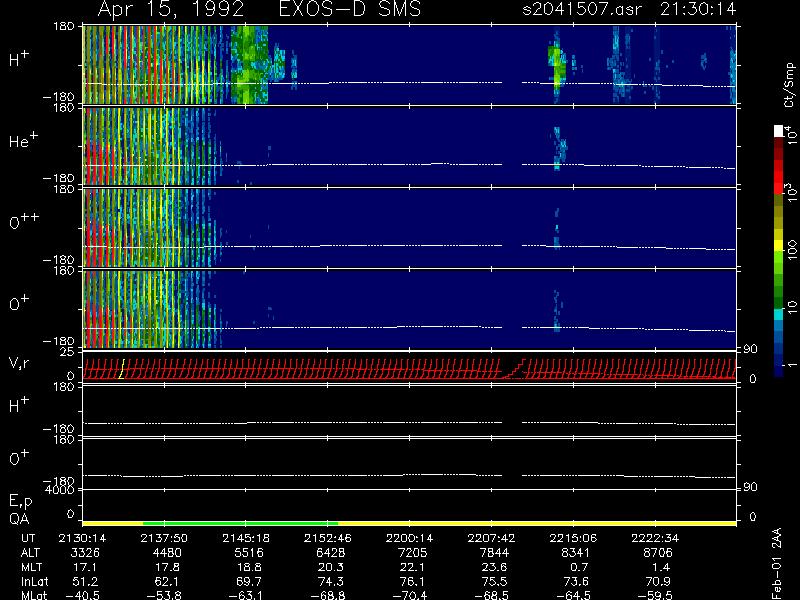Click the MLT value "23.6"
This screenshot has height=600, width=800.
[x=494, y=567]
